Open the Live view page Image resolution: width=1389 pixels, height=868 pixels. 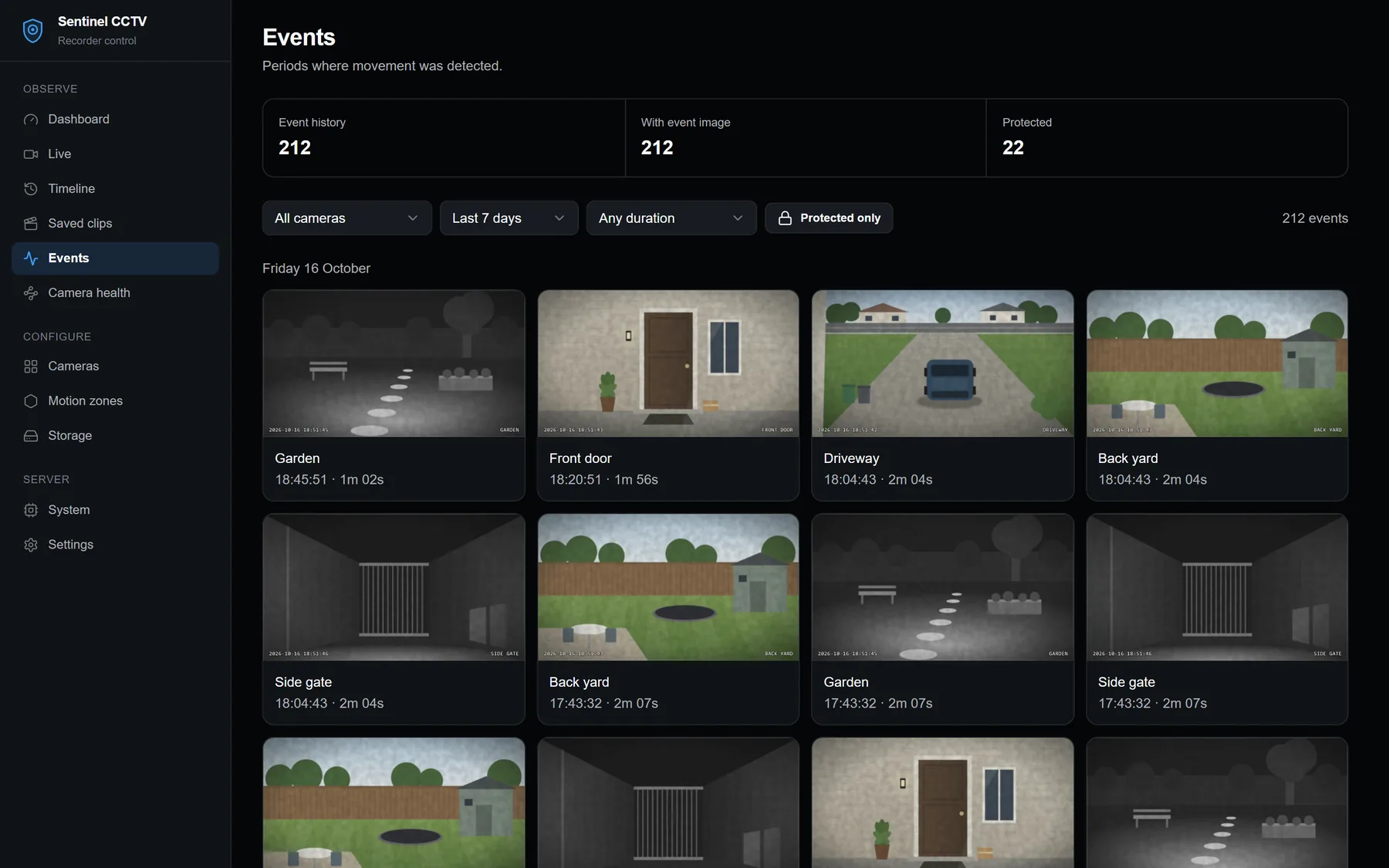tap(115, 154)
